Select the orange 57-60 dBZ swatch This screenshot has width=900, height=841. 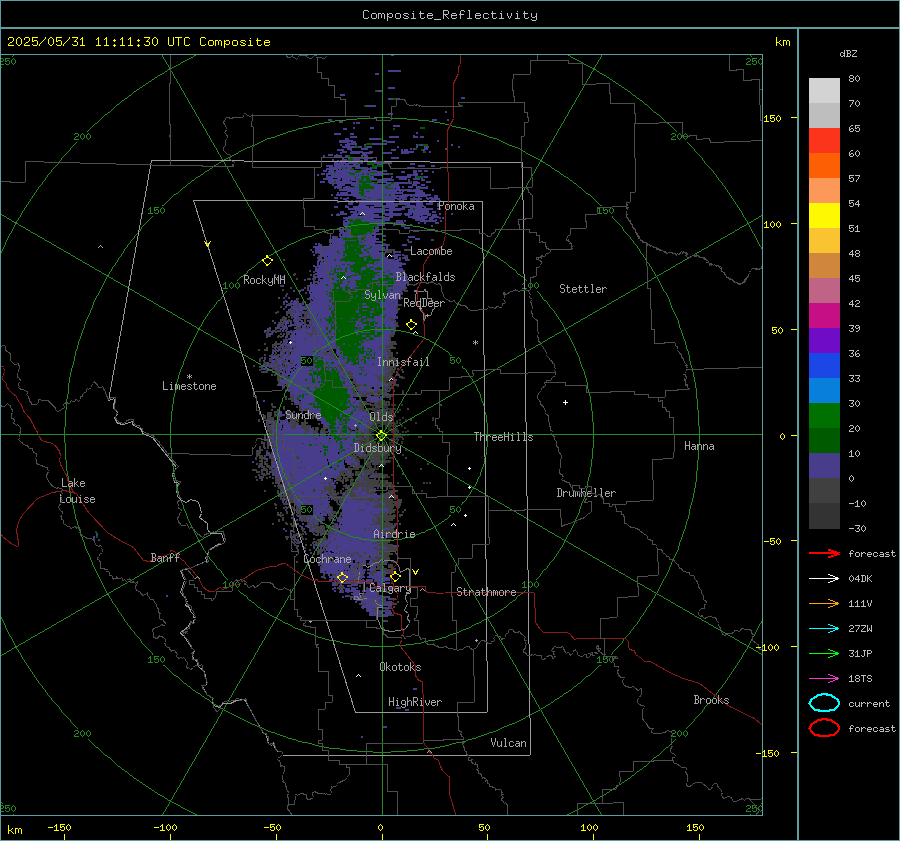click(824, 166)
